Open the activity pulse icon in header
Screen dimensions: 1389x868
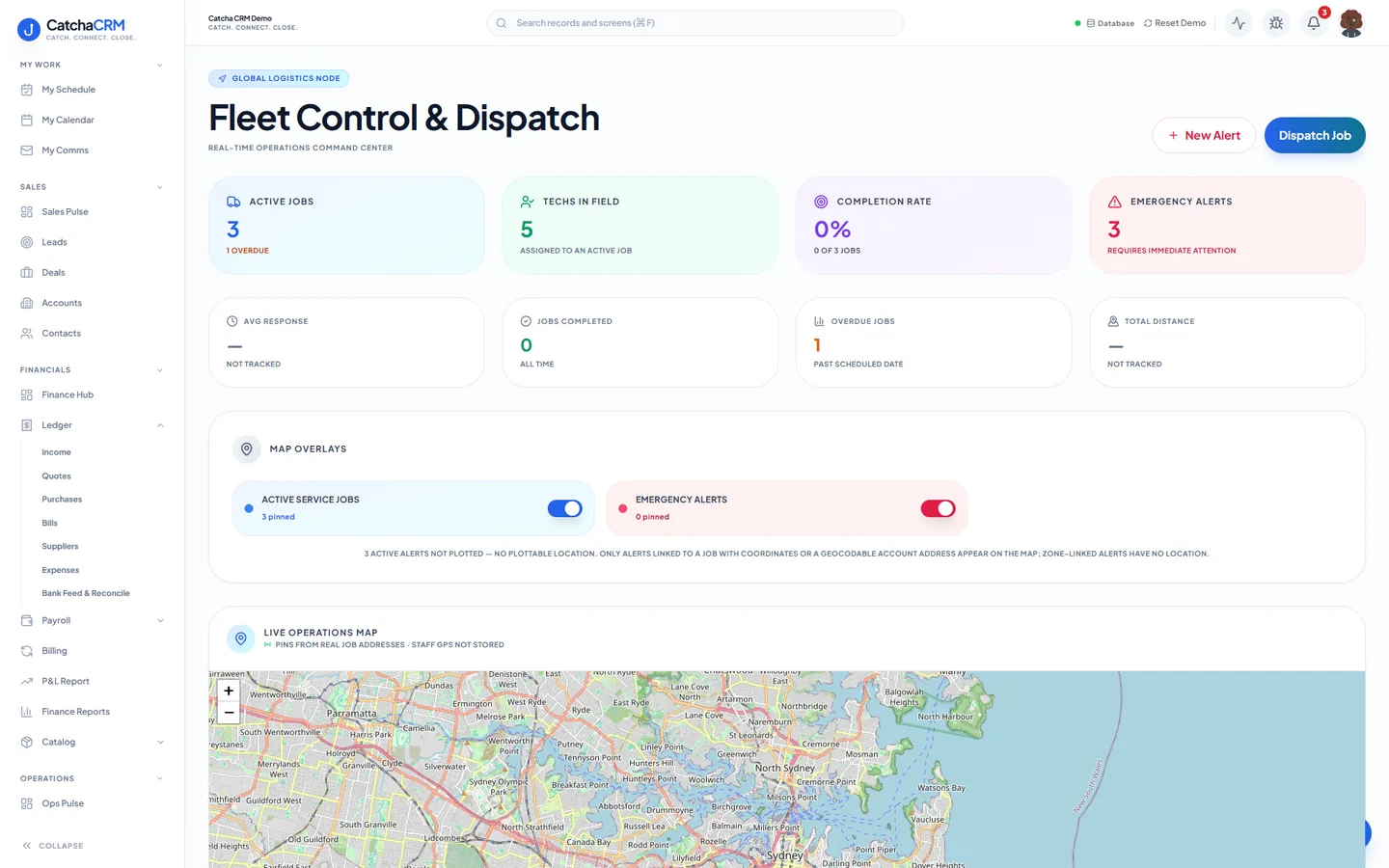coord(1239,23)
